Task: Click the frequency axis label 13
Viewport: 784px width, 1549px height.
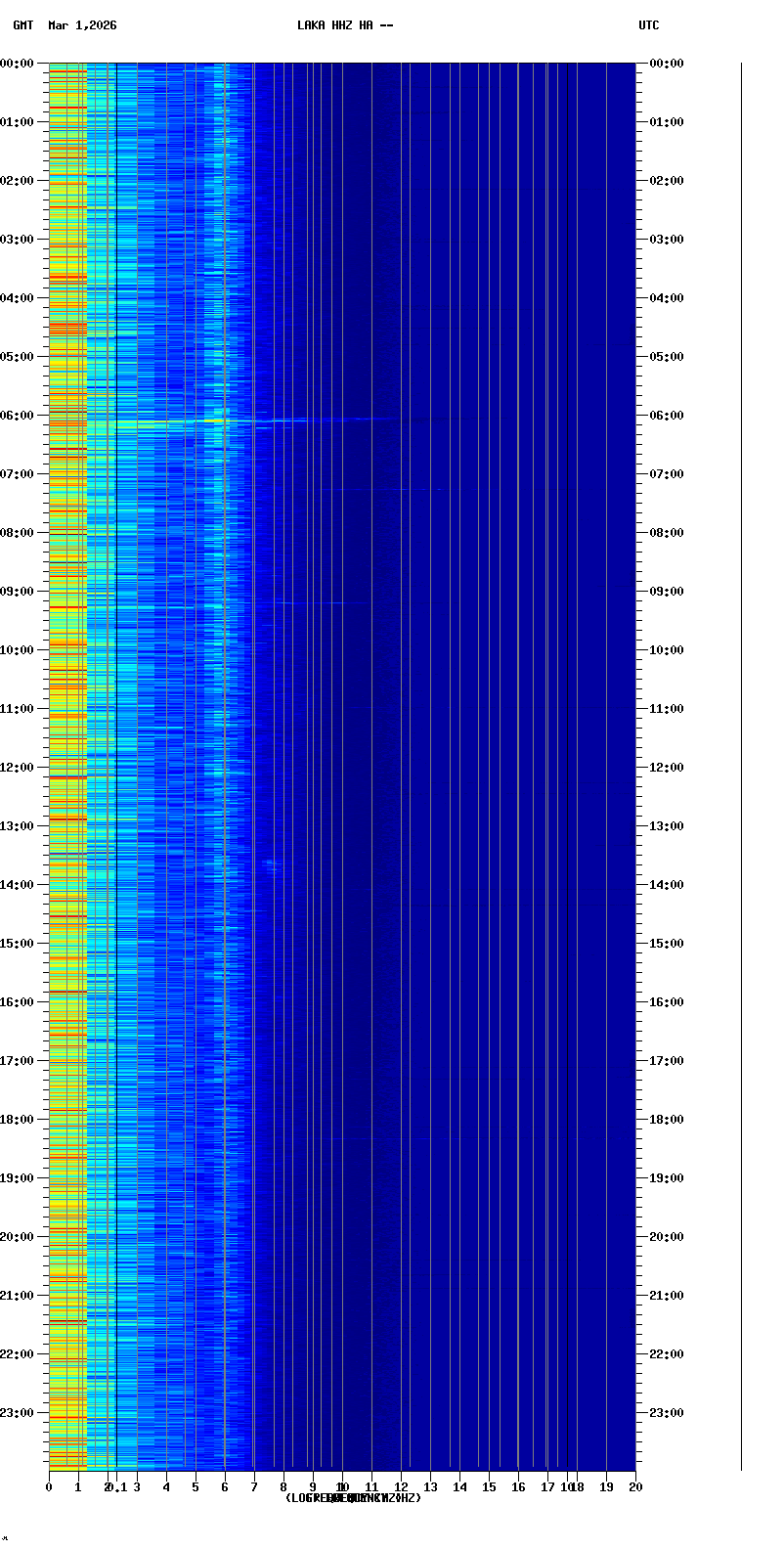Action: point(430,1487)
